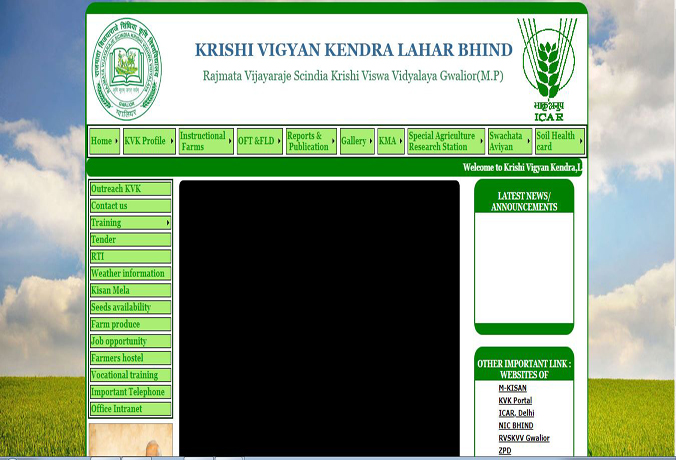Visit the NIC BHIND link
The height and width of the screenshot is (460, 676).
click(x=516, y=426)
